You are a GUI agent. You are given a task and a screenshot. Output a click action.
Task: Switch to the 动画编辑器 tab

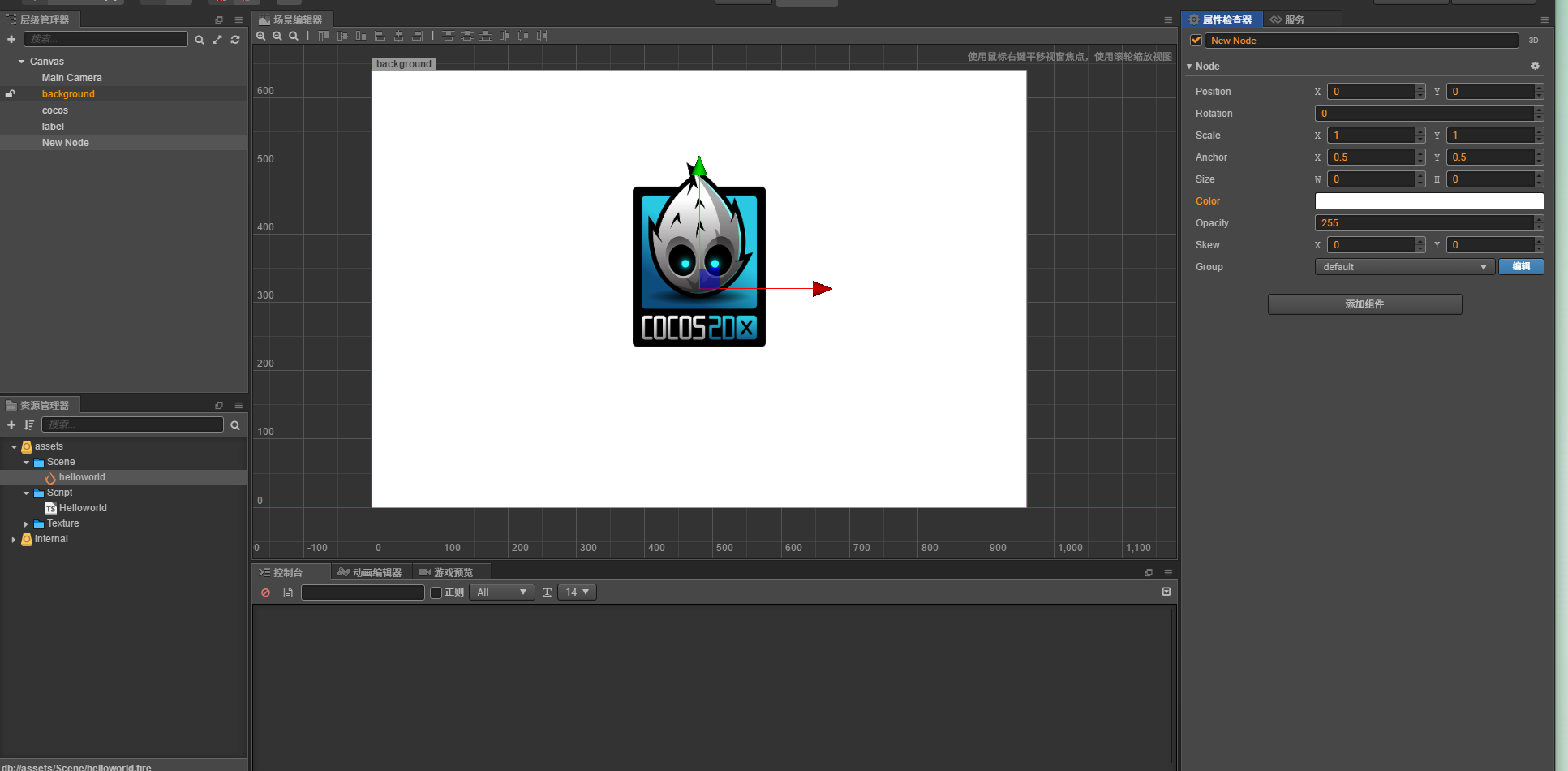pos(370,572)
